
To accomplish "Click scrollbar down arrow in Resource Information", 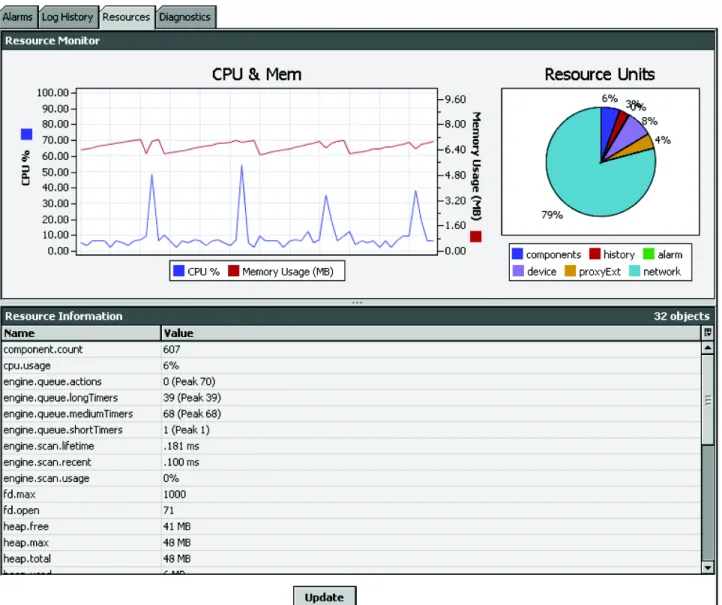I will (708, 568).
